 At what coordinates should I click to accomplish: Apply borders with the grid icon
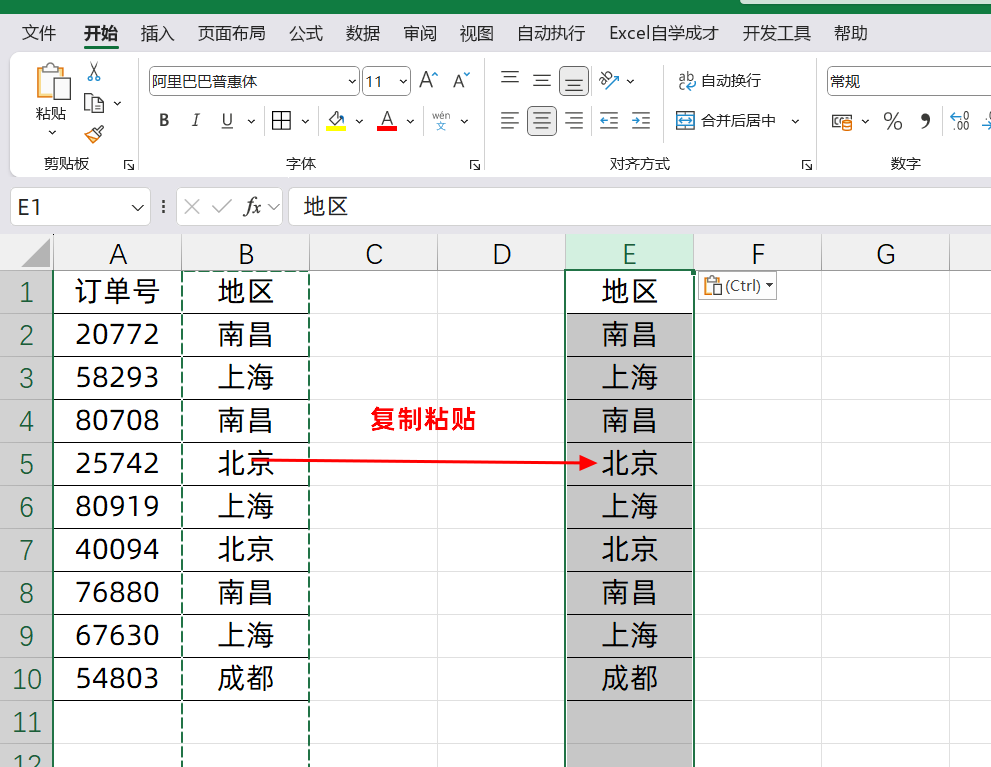281,120
